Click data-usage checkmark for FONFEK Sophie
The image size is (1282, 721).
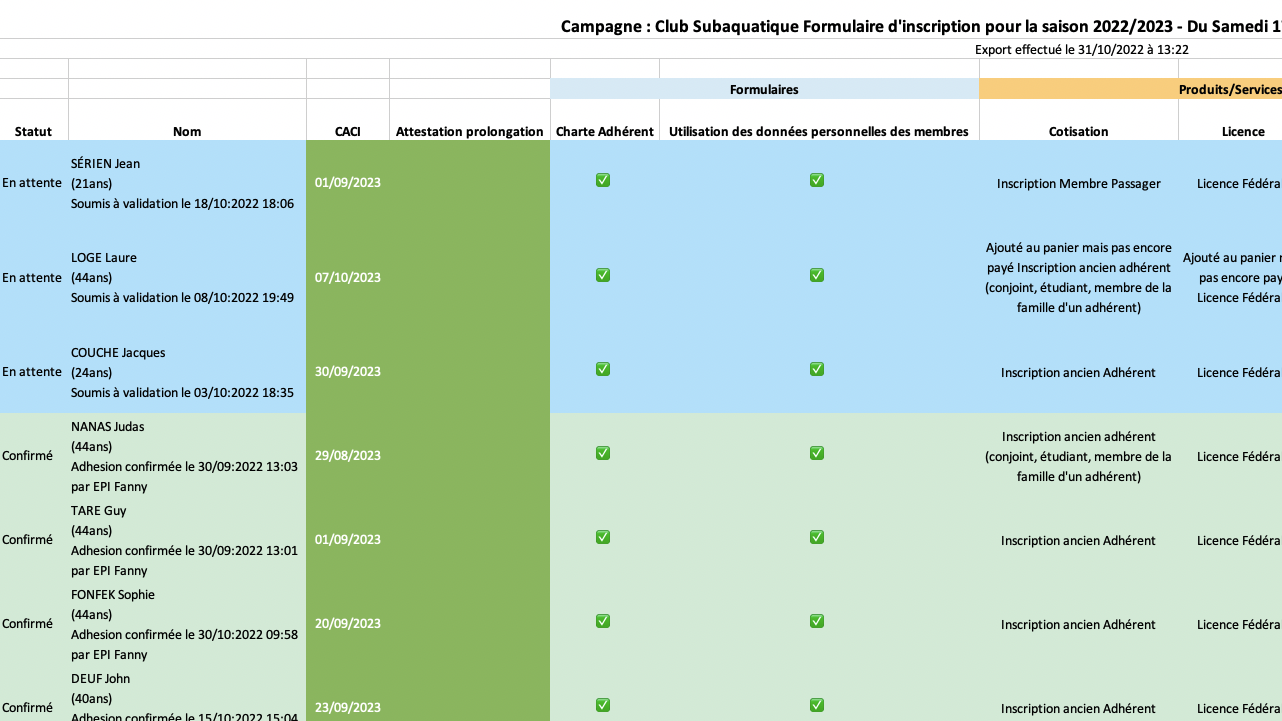[x=817, y=621]
